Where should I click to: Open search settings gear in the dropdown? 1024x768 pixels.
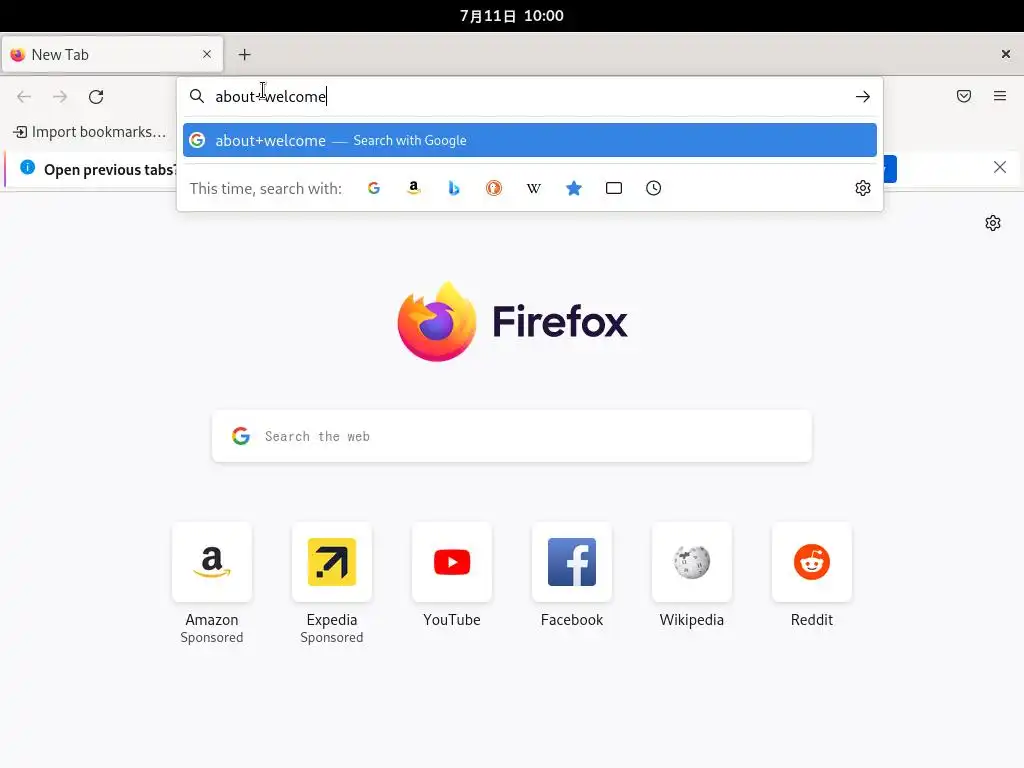click(863, 188)
